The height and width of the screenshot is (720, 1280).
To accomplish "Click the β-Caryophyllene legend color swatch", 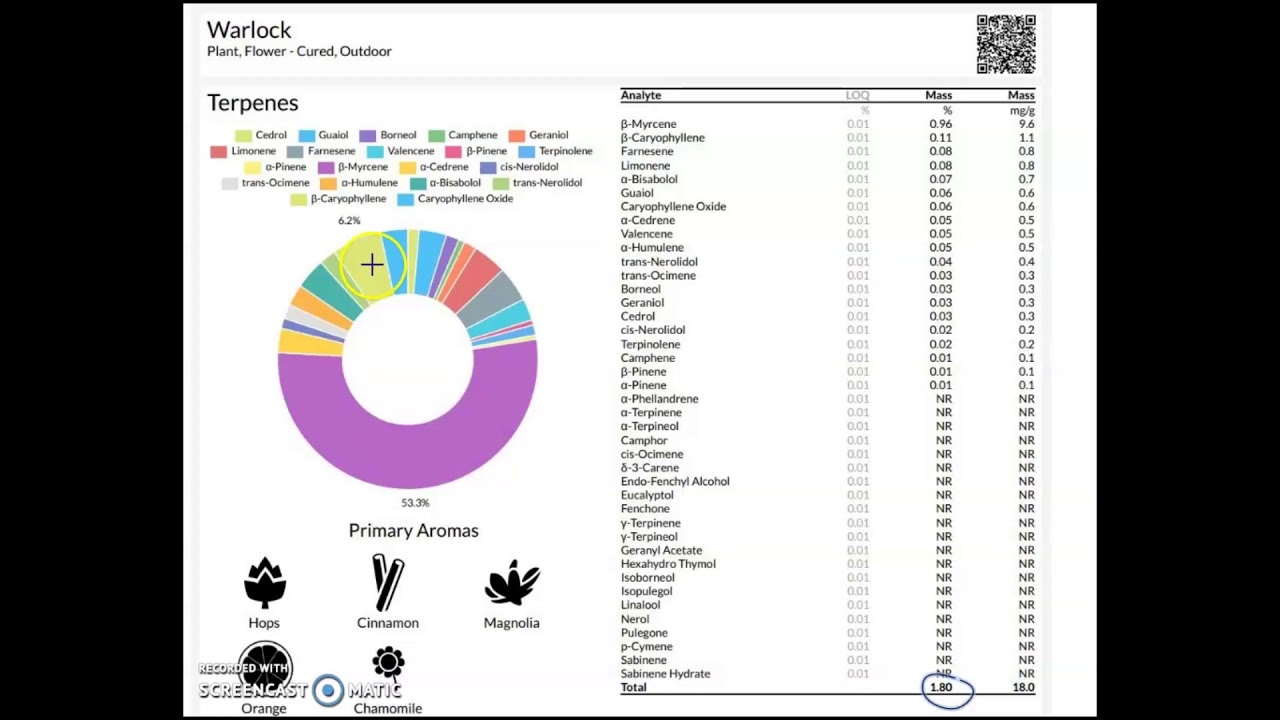I will pos(299,199).
